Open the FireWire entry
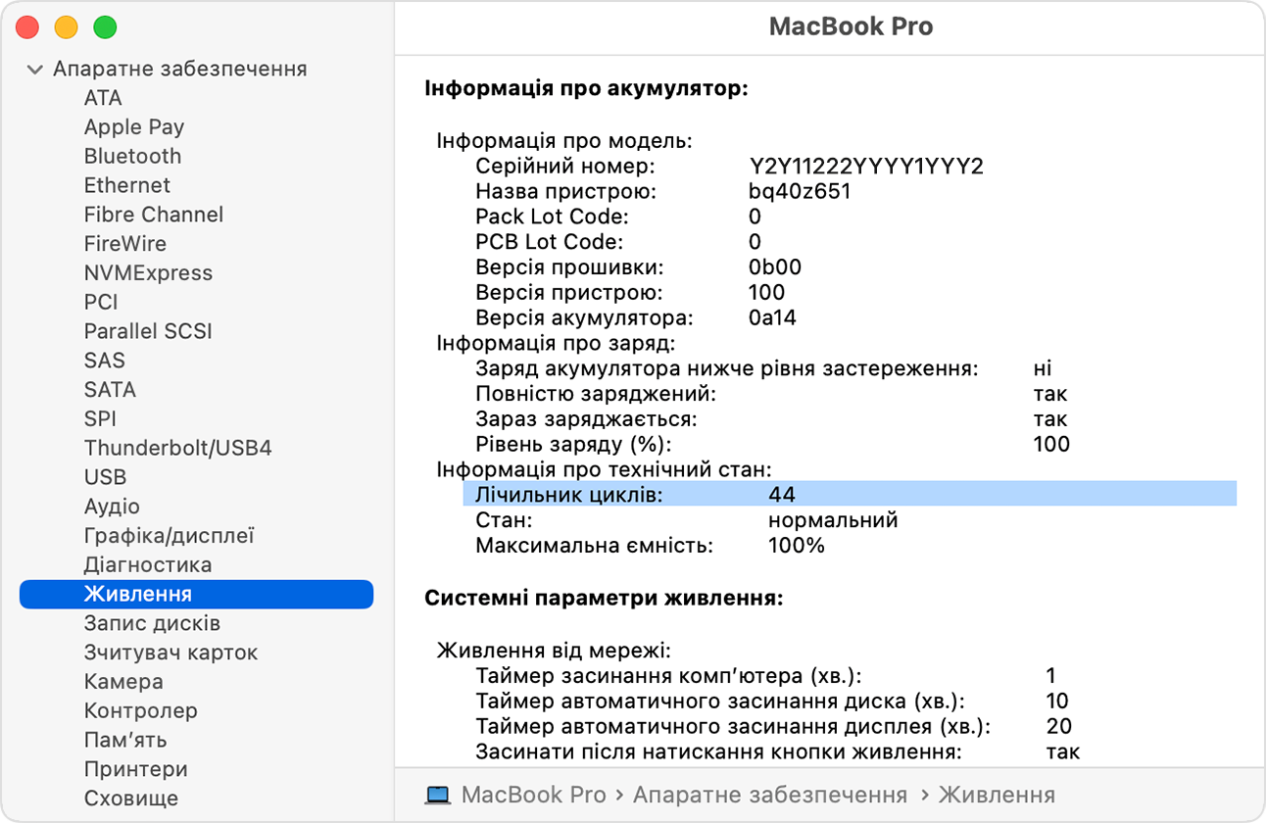 tap(125, 243)
